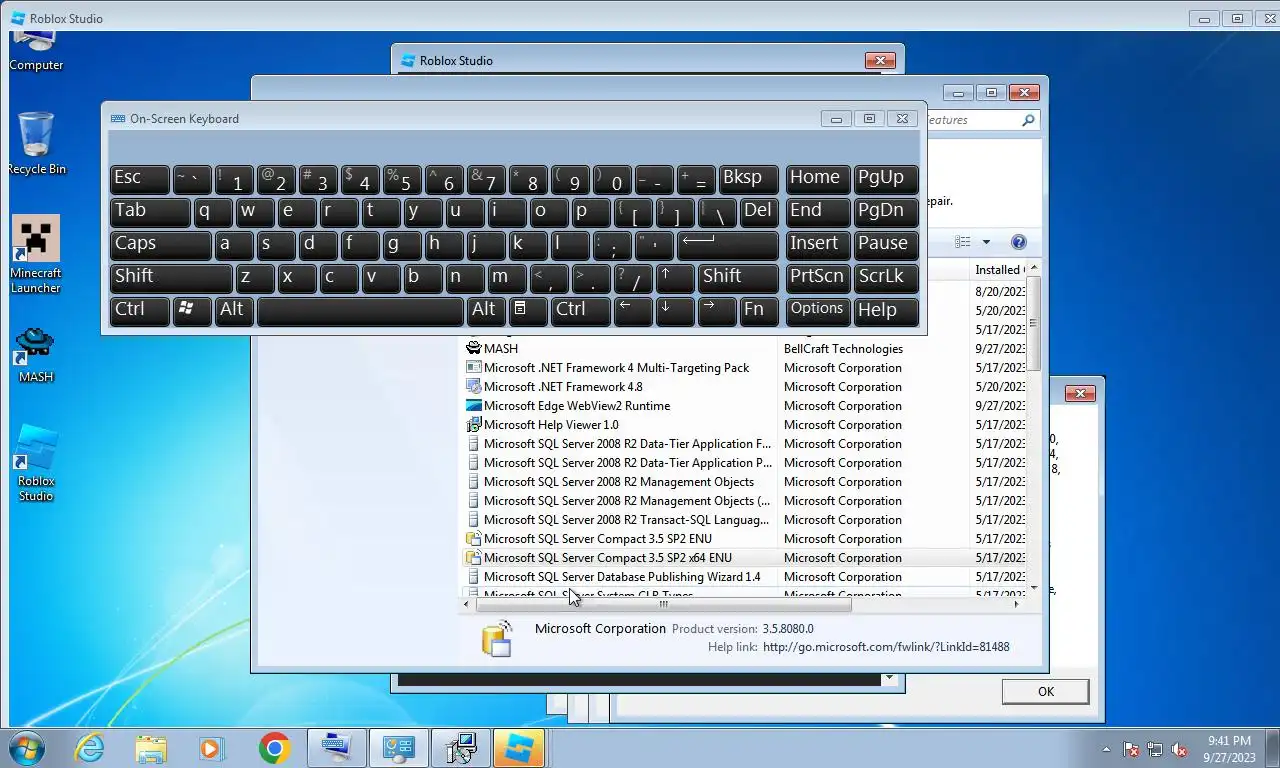Click the Enter key on the keyboard
This screenshot has height=768, width=1280.
coord(728,245)
